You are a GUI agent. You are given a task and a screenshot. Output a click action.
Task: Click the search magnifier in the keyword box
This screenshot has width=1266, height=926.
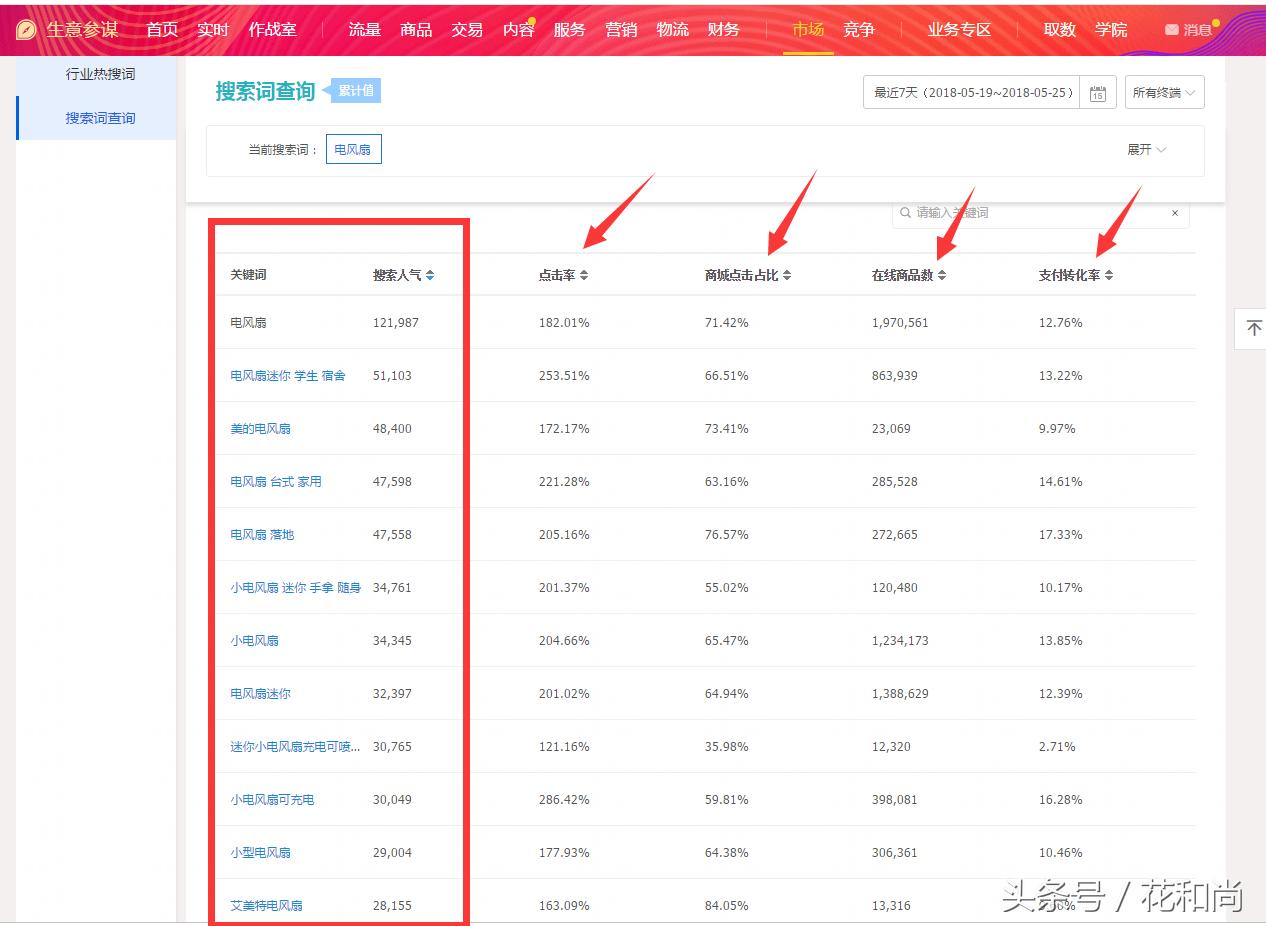905,212
